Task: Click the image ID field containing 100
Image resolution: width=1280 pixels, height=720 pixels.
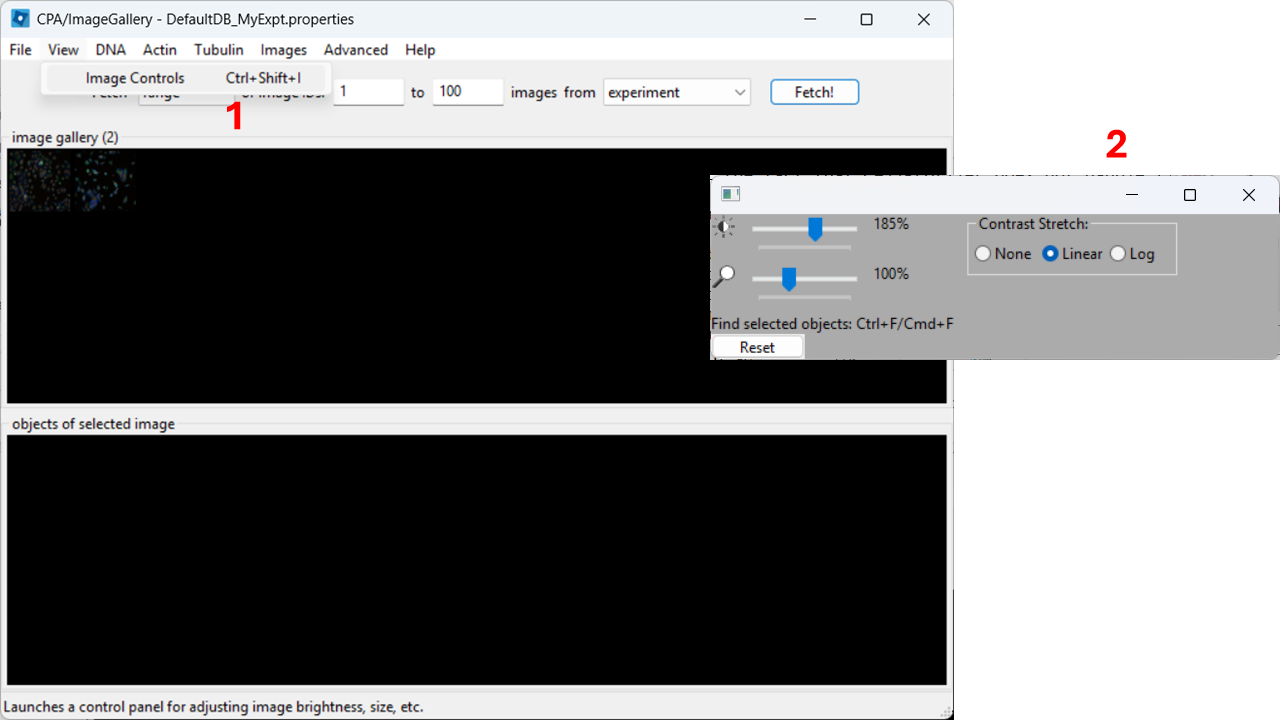Action: pos(467,91)
